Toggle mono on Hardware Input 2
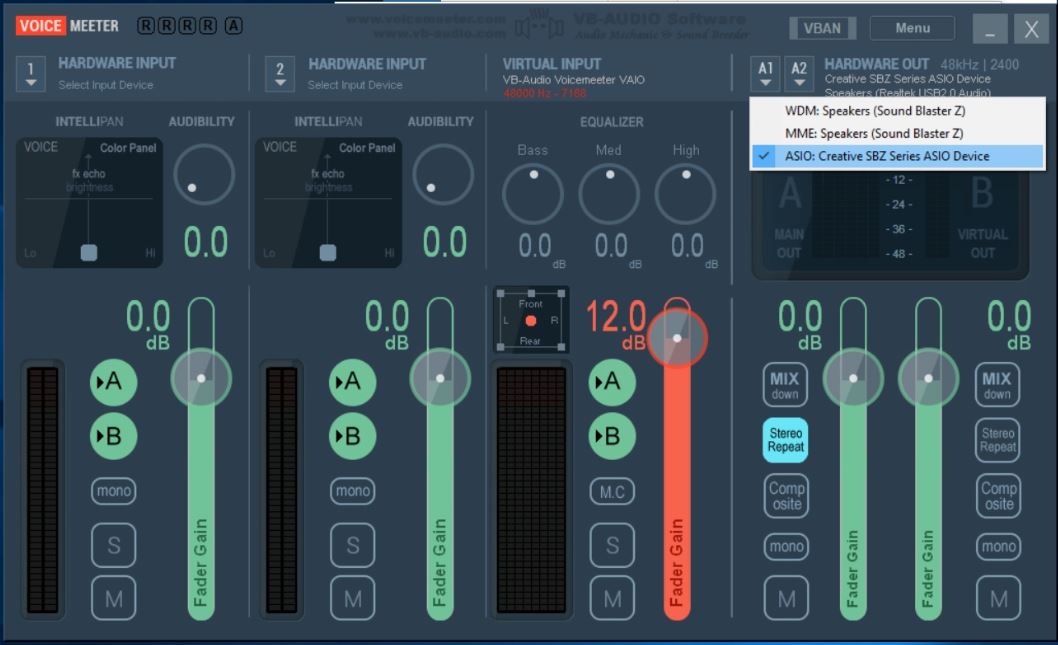Image resolution: width=1058 pixels, height=645 pixels. click(352, 490)
